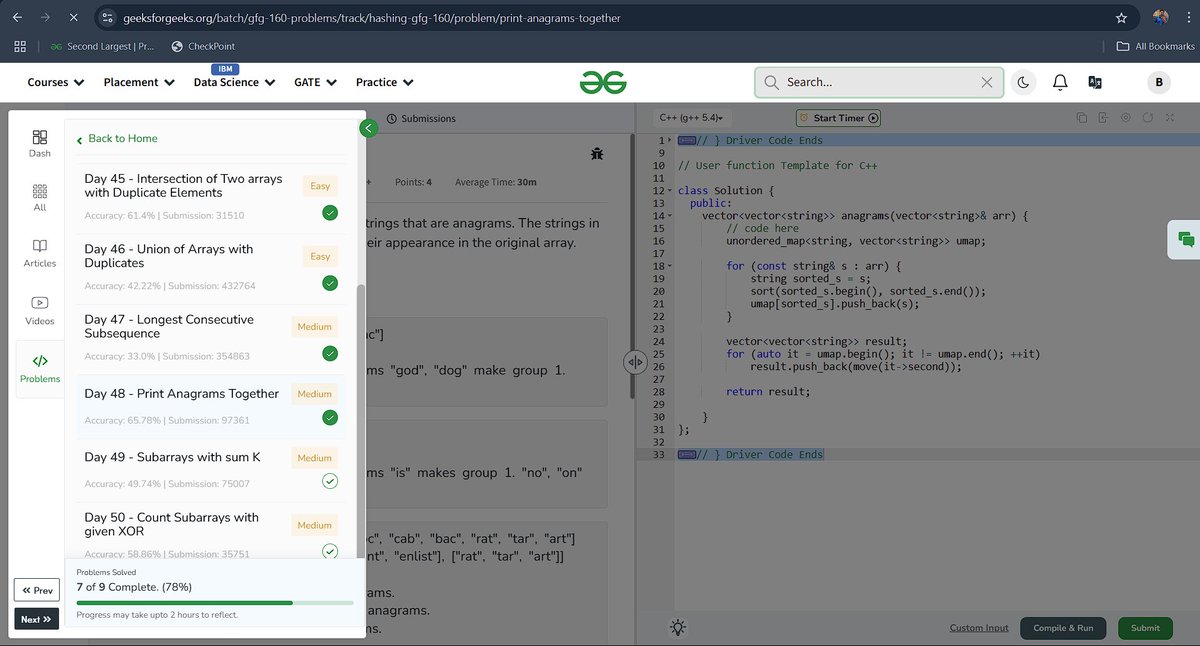
Task: Expand the Courses dropdown menu
Action: (56, 82)
